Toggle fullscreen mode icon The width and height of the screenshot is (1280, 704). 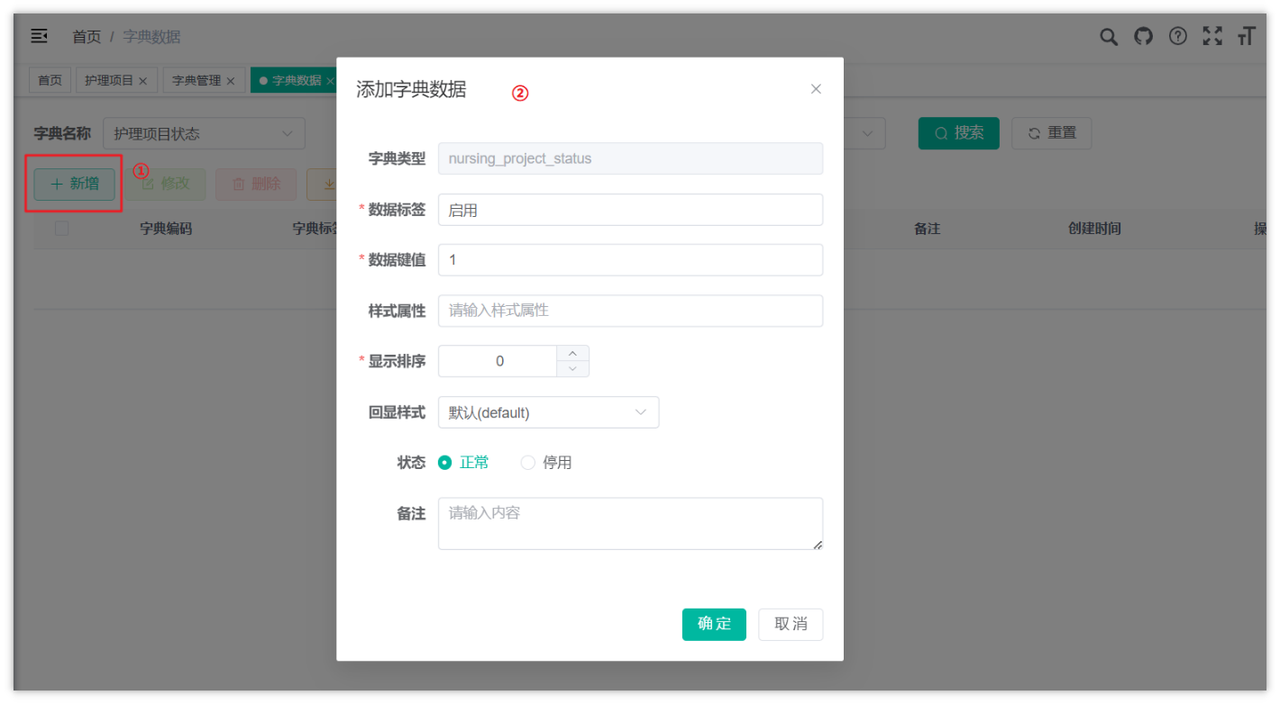point(1212,36)
